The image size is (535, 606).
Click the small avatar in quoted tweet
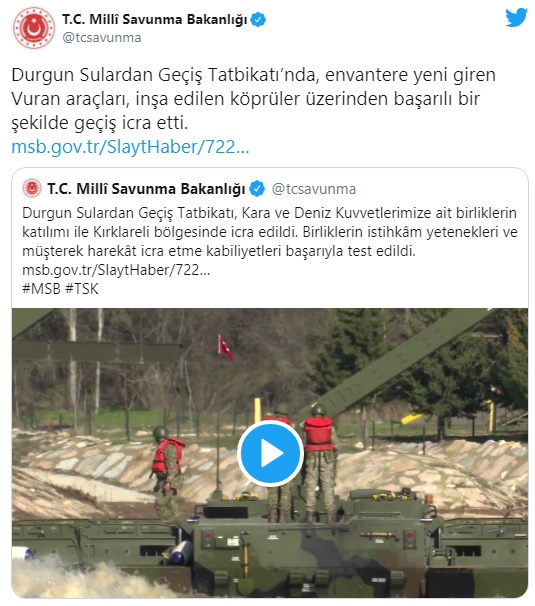32,189
